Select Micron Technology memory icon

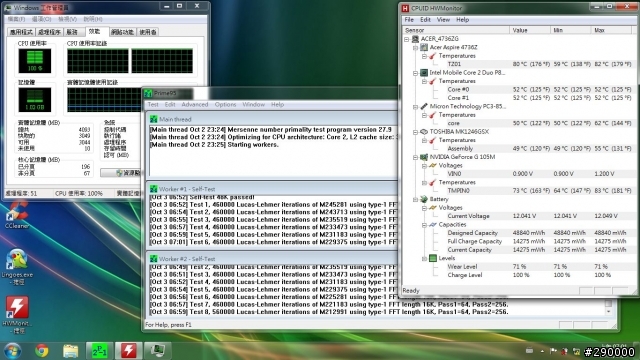point(424,106)
